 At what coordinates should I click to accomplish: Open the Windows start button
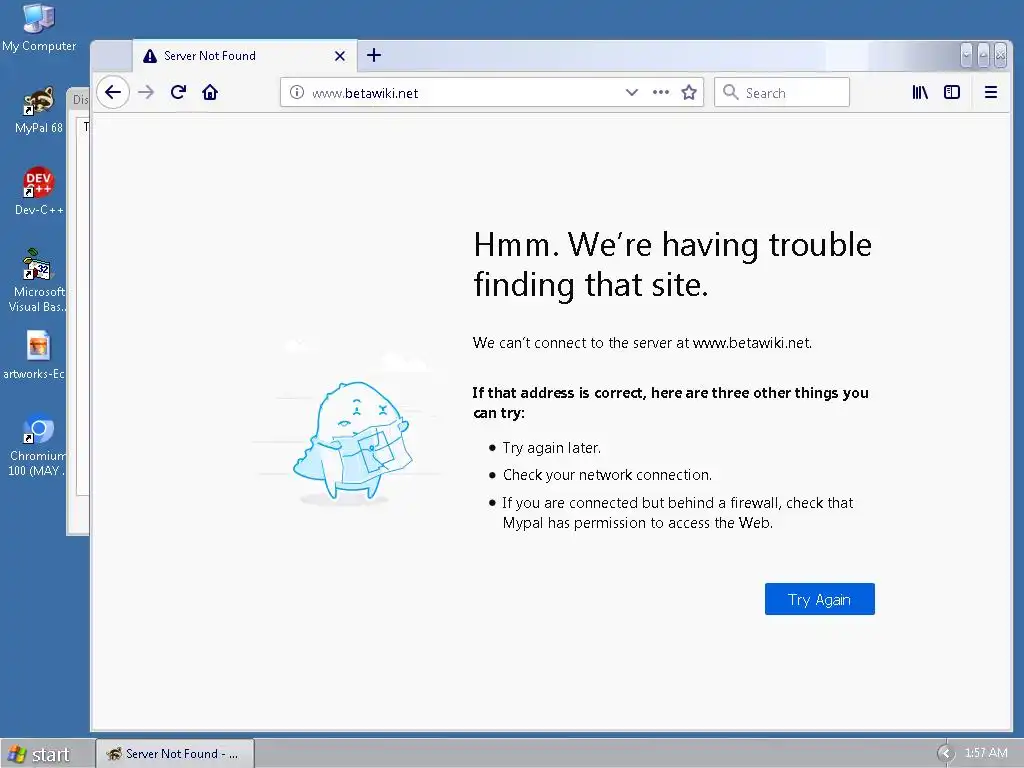(x=40, y=754)
